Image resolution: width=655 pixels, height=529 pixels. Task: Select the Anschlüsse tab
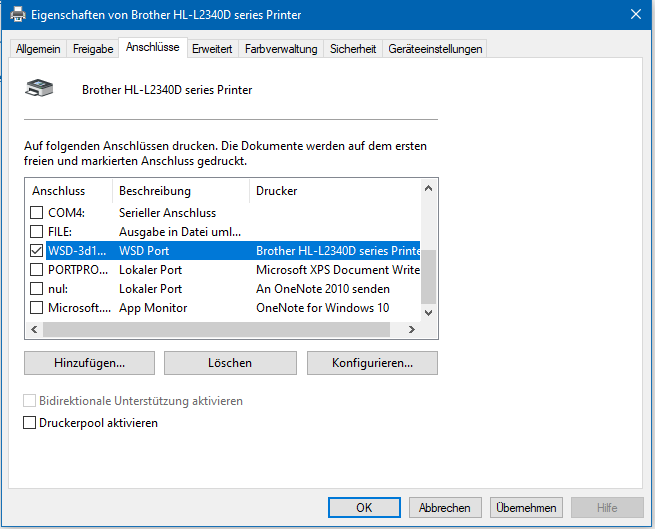(x=152, y=47)
